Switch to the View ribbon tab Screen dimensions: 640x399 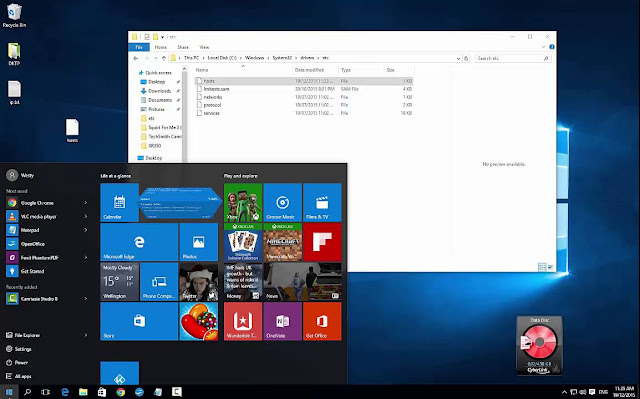204,47
